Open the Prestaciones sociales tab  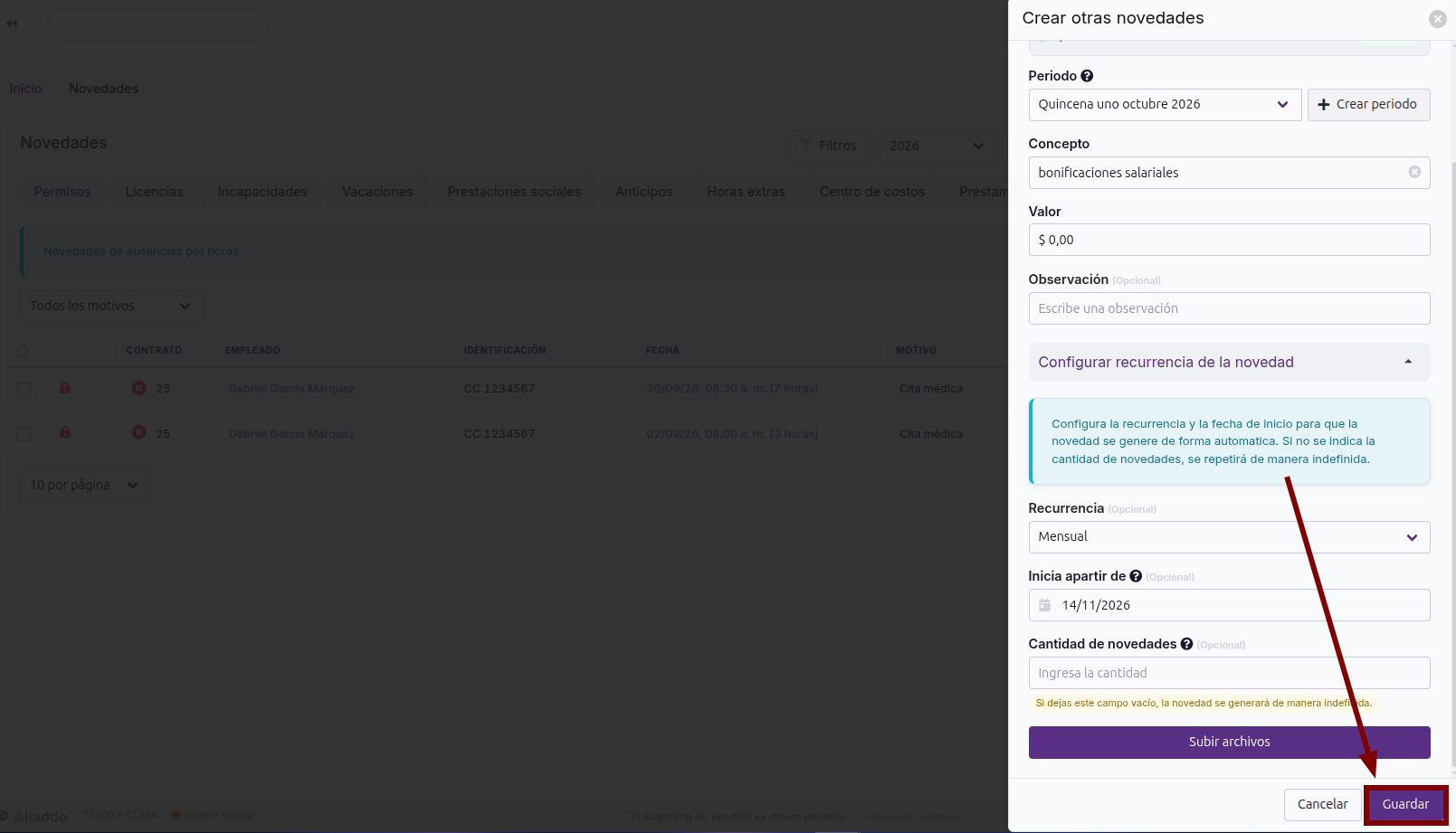(x=514, y=192)
